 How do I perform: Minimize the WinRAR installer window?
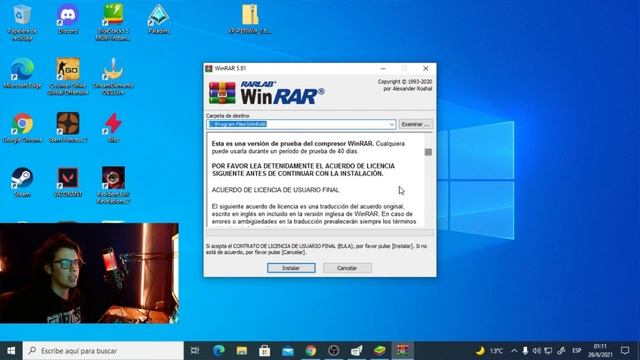point(383,68)
